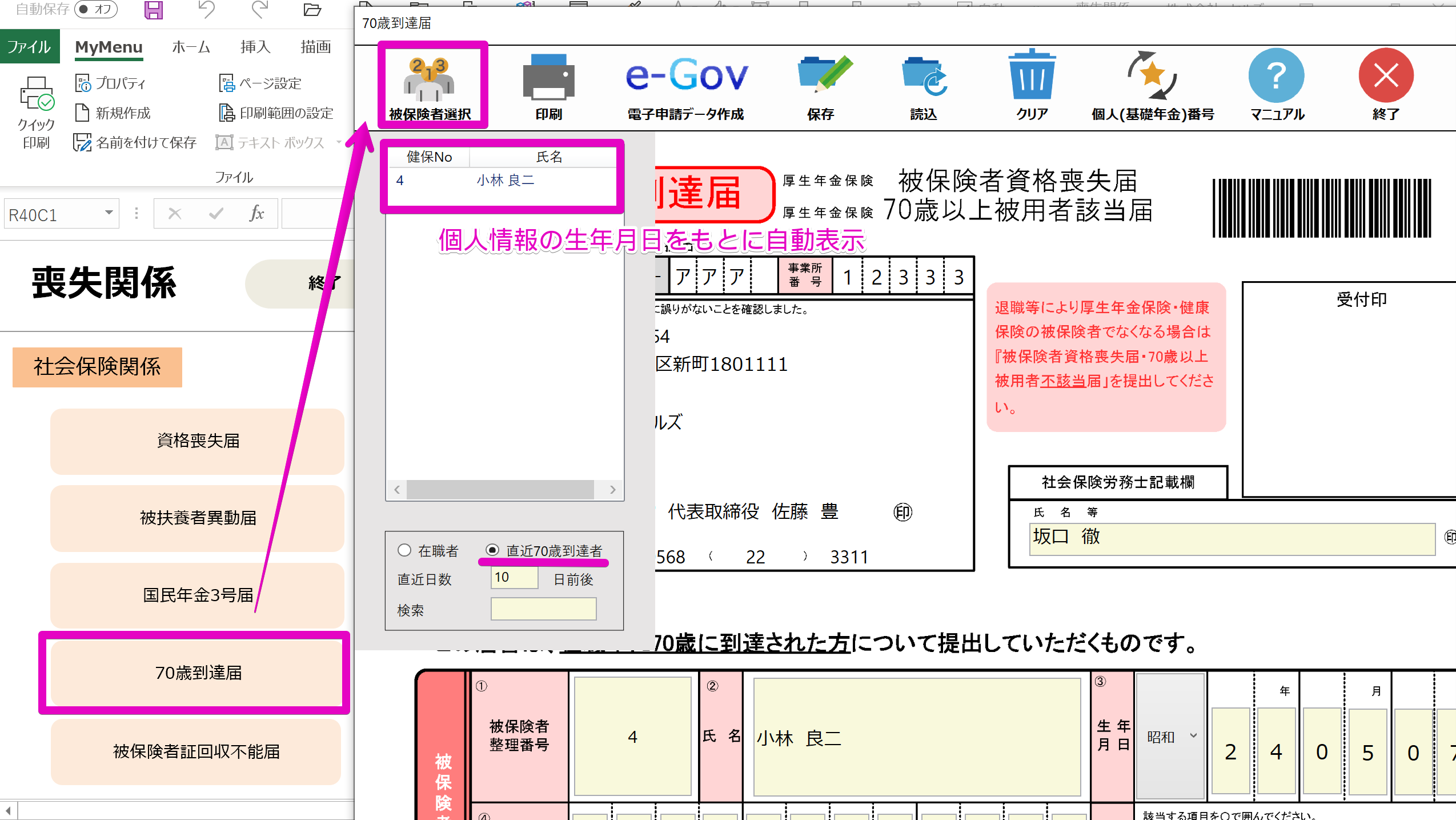Toggle the 自動保存 switch
1456x820 pixels.
pos(95,9)
